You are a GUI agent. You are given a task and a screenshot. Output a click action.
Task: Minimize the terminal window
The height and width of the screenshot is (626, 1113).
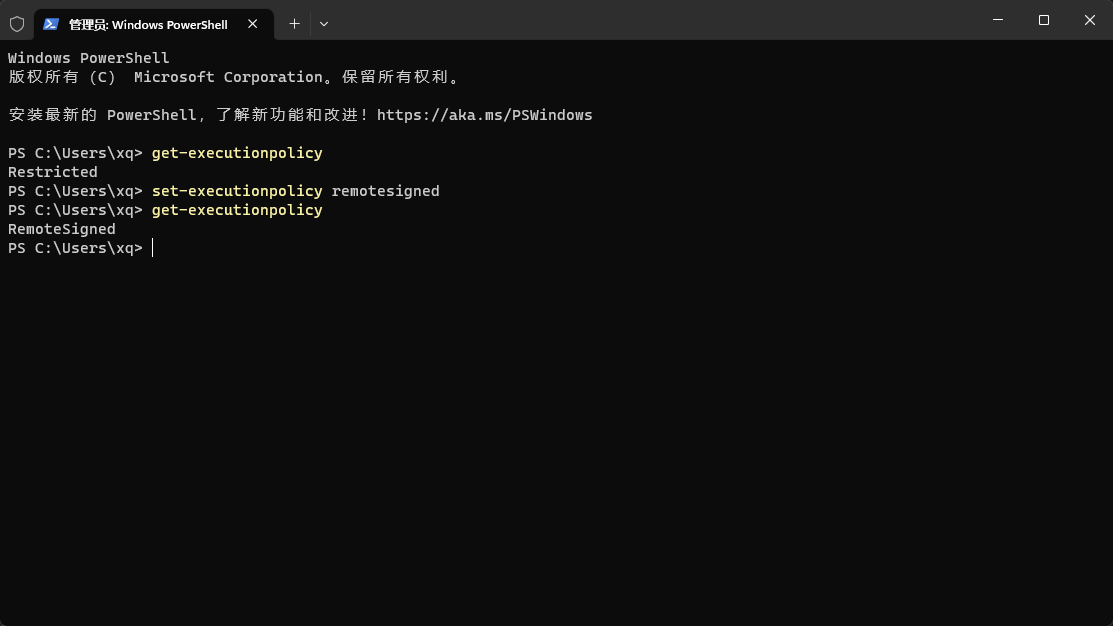(998, 20)
